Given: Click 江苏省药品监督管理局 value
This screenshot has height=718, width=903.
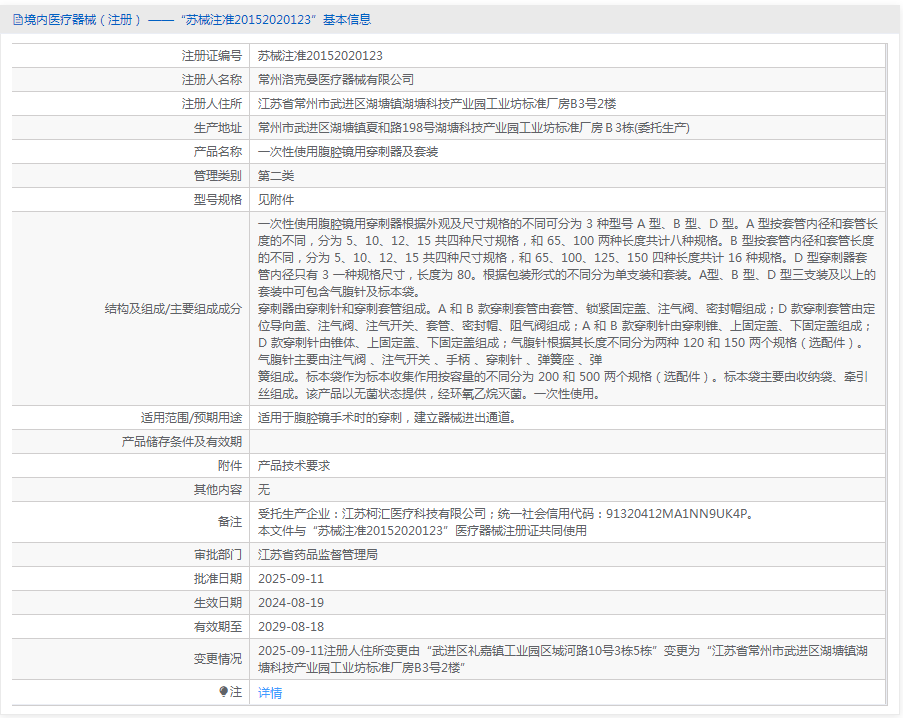Looking at the screenshot, I should click(317, 554).
